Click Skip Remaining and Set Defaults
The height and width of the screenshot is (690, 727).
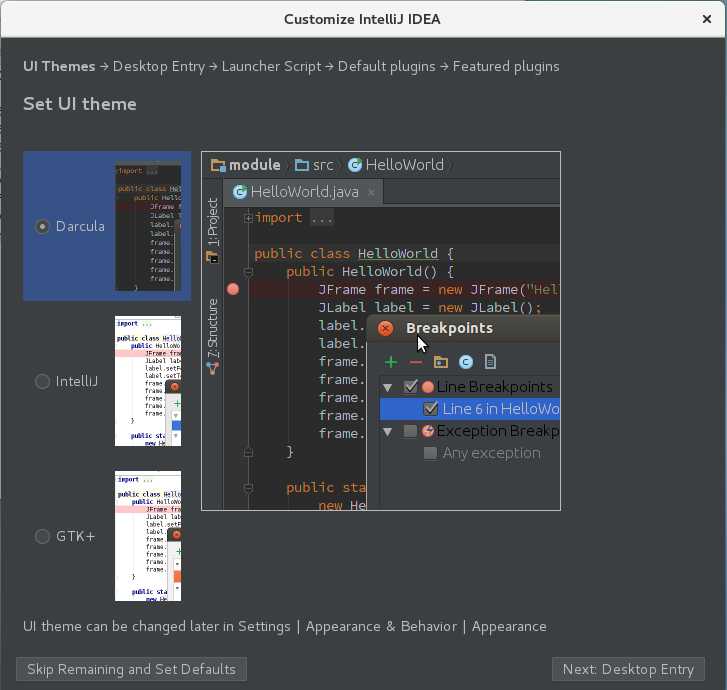point(131,669)
